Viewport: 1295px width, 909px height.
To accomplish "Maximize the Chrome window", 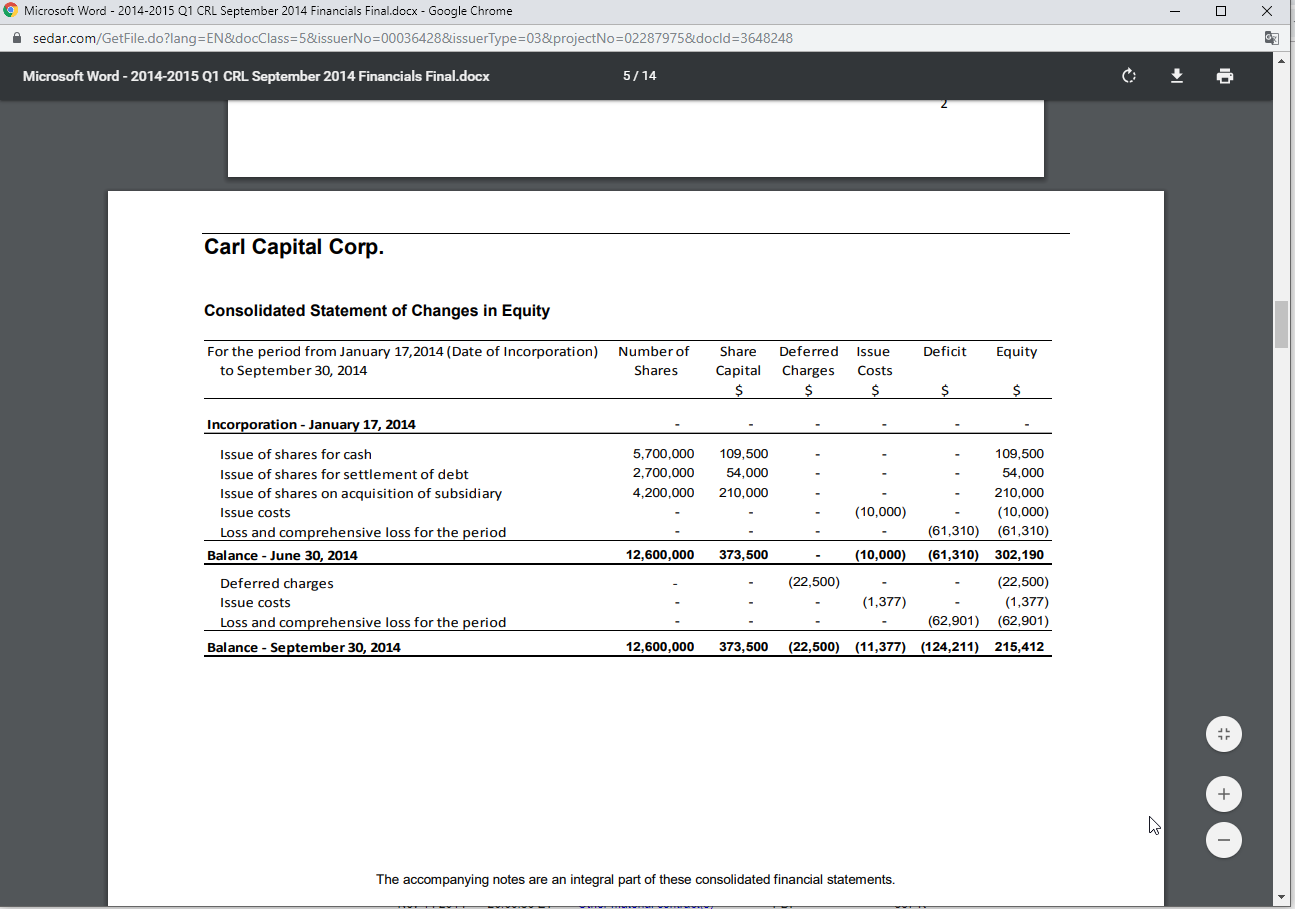I will pos(1221,11).
